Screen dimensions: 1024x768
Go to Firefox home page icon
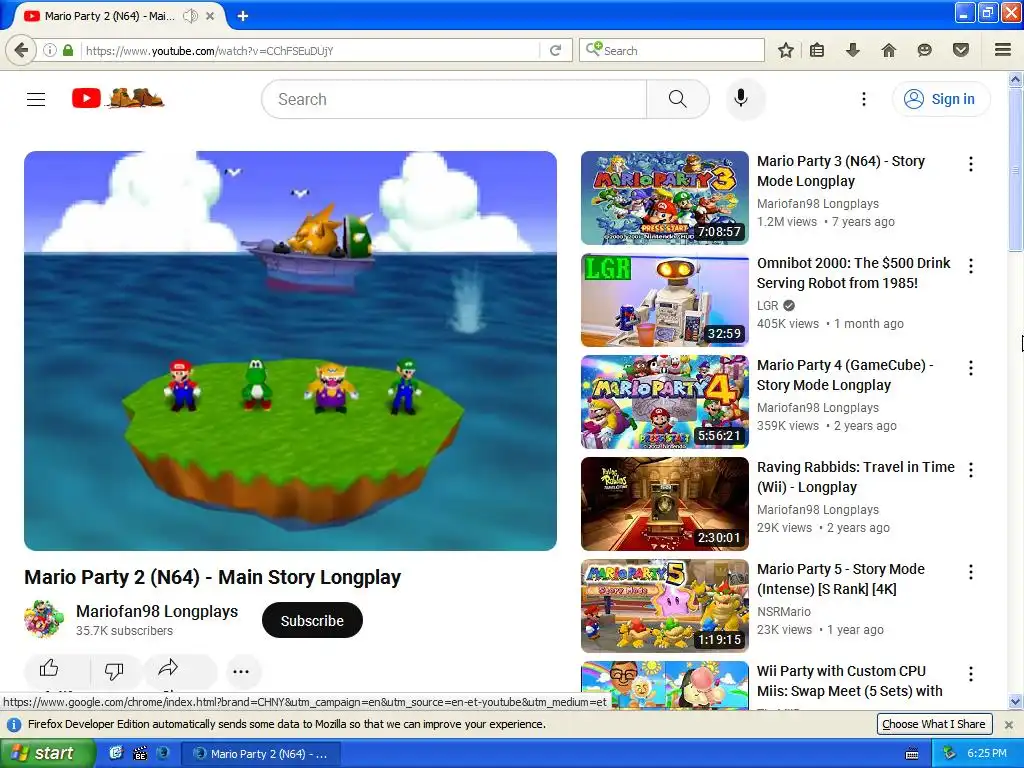pos(889,50)
